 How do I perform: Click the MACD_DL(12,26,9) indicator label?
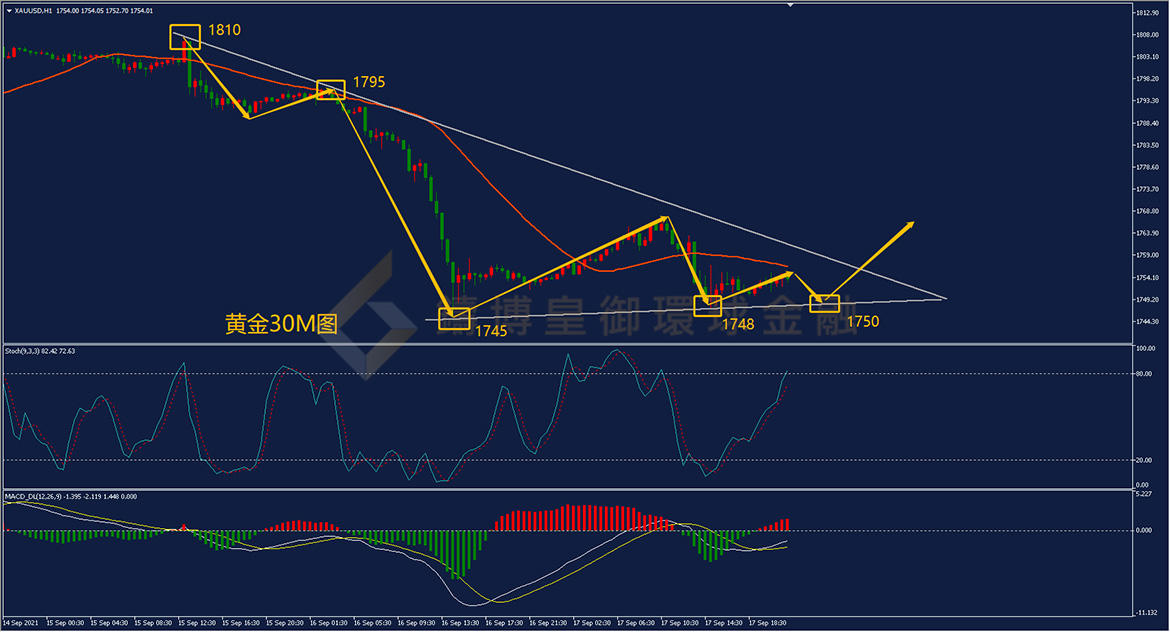tap(71, 496)
